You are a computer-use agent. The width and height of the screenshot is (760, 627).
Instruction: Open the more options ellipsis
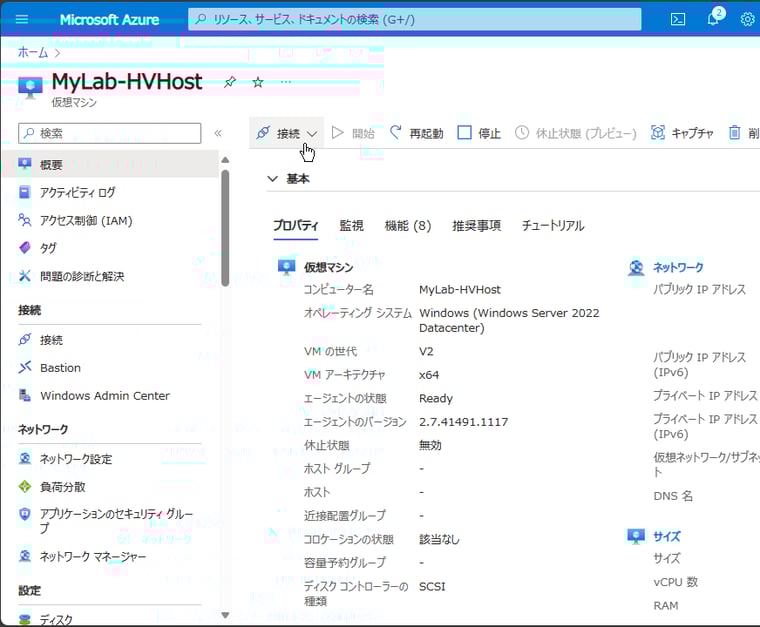tap(286, 81)
